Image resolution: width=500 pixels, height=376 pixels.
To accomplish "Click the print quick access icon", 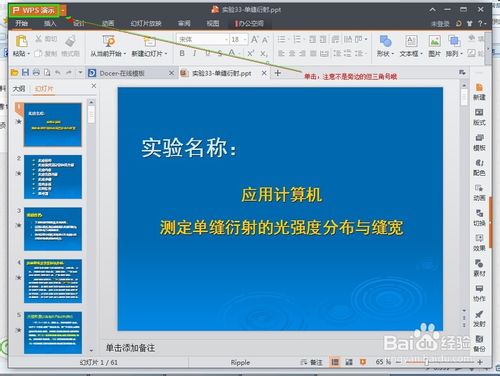I will point(36,72).
